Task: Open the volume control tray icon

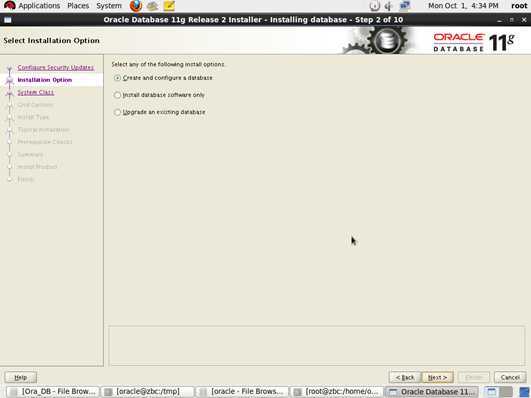Action: [x=388, y=6]
